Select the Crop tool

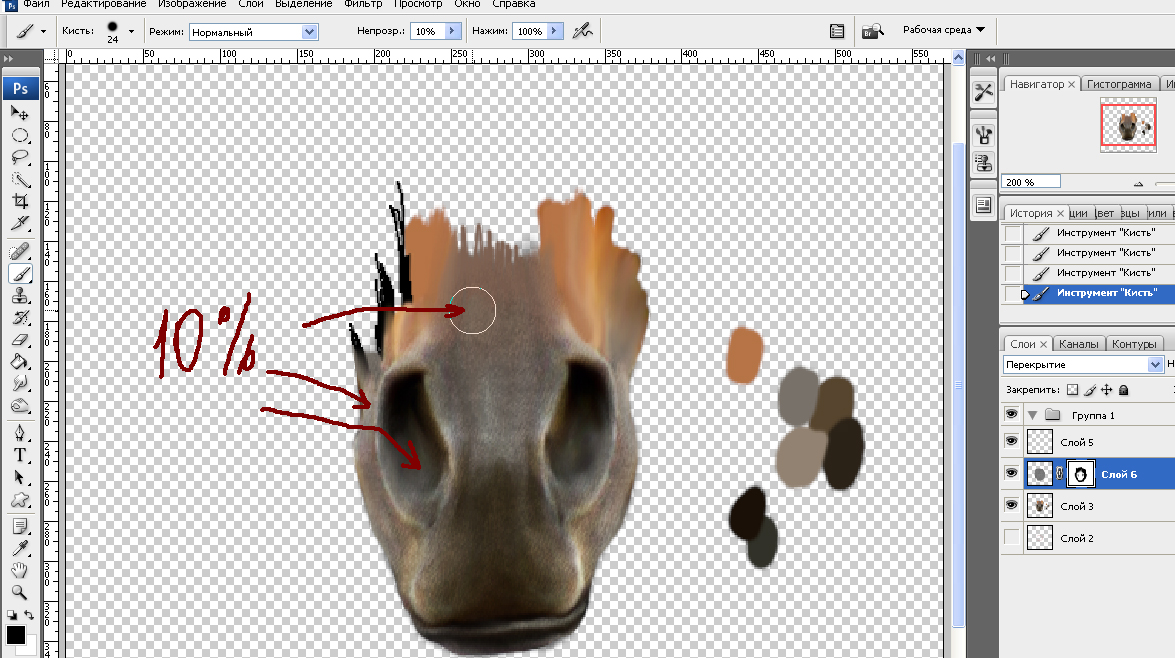[x=20, y=201]
